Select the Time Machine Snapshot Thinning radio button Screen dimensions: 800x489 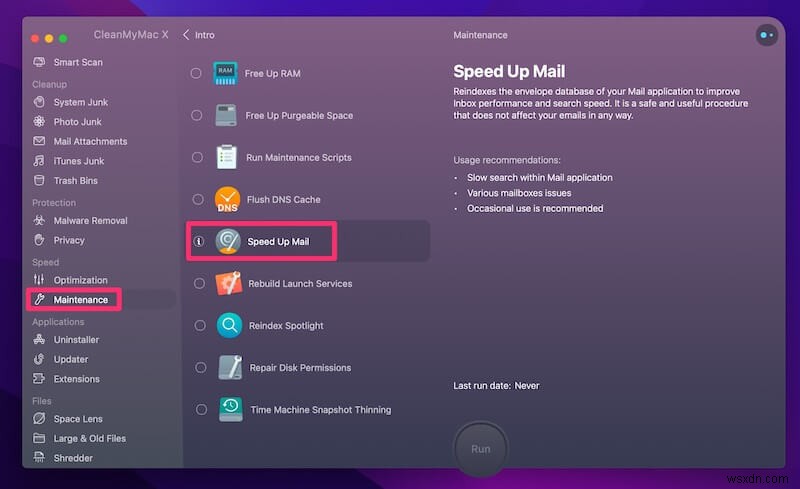[201, 409]
